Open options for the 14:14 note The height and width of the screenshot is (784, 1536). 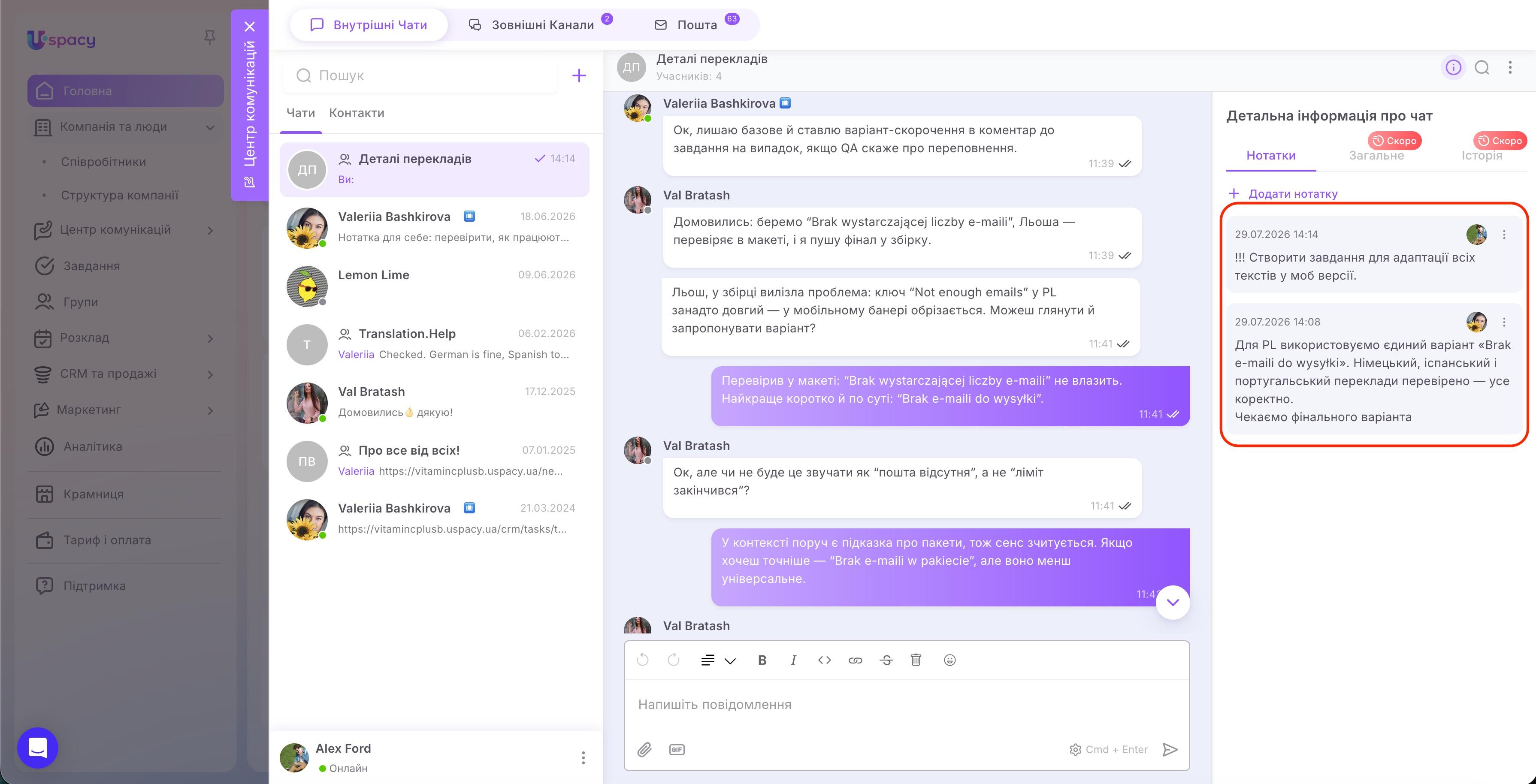1504,235
